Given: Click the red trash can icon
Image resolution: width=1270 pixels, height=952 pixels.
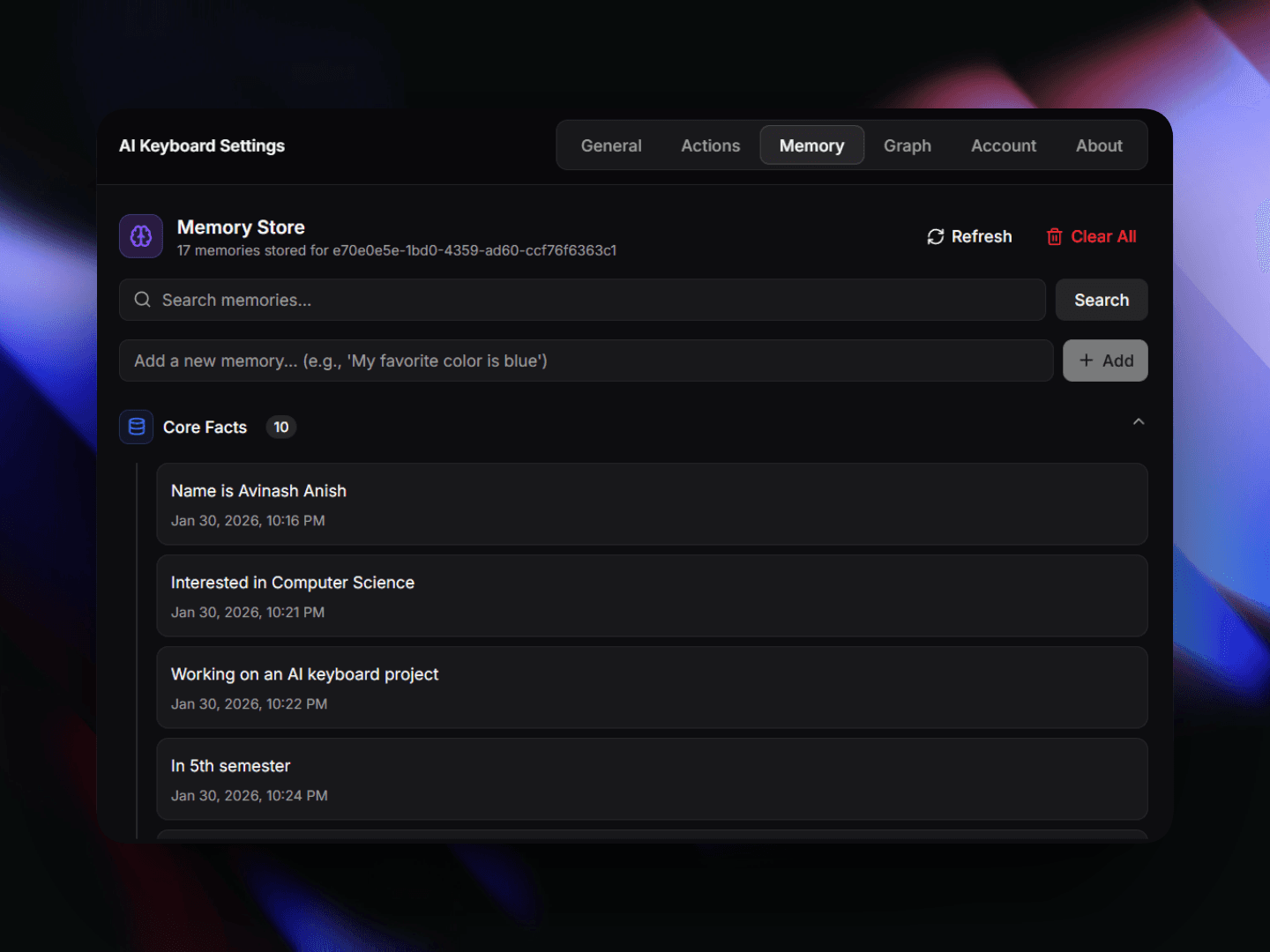Looking at the screenshot, I should tap(1054, 236).
